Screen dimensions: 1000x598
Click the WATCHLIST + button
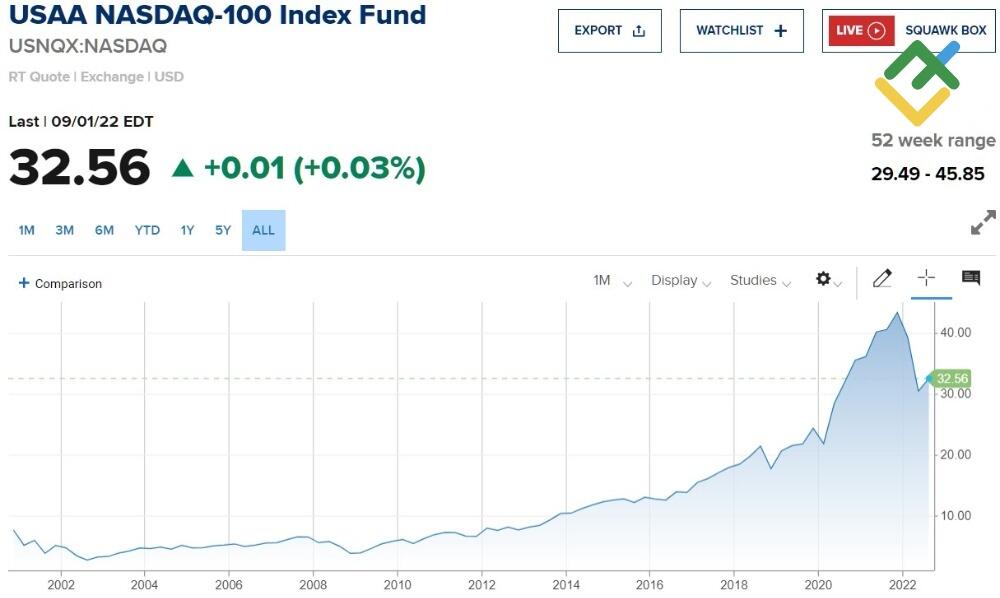point(742,30)
